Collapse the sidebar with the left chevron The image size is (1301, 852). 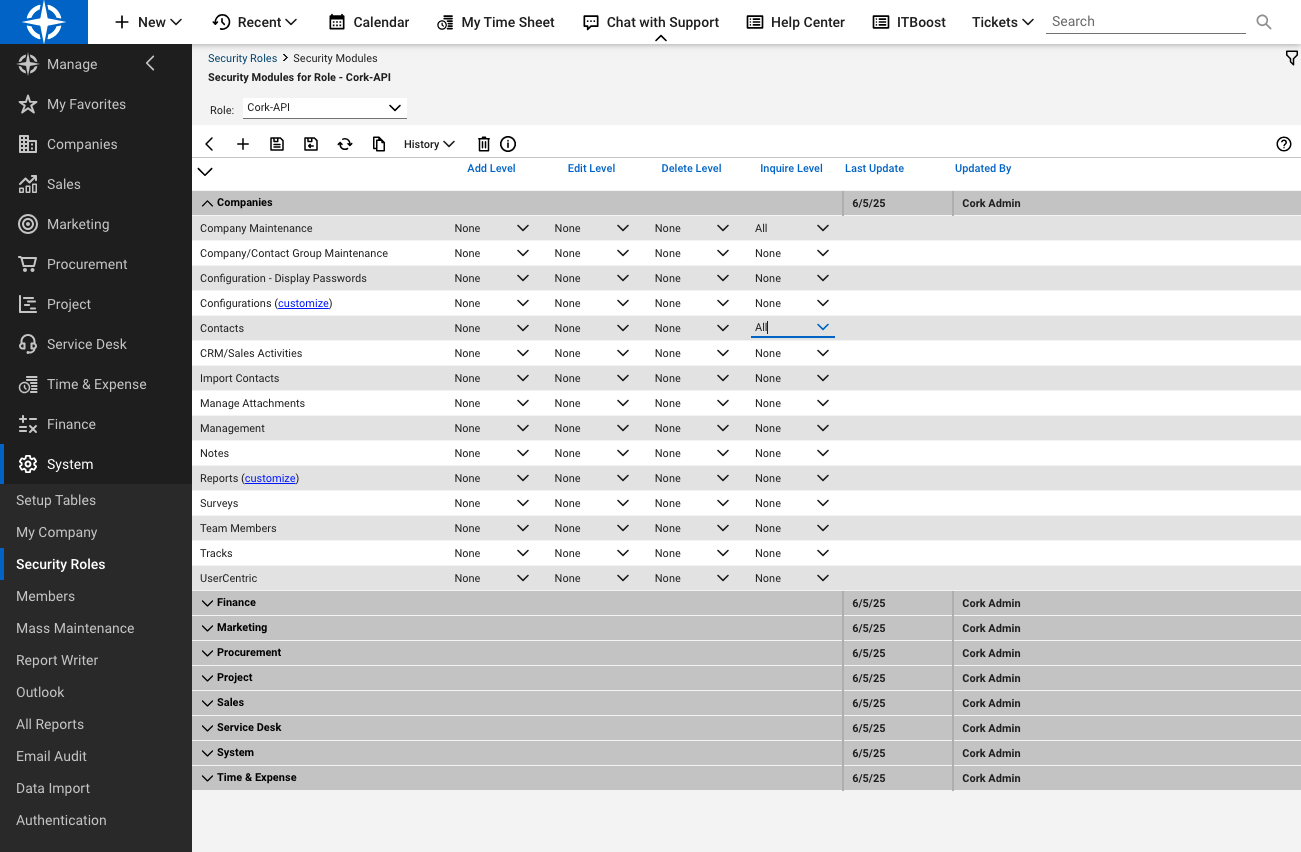click(x=151, y=64)
